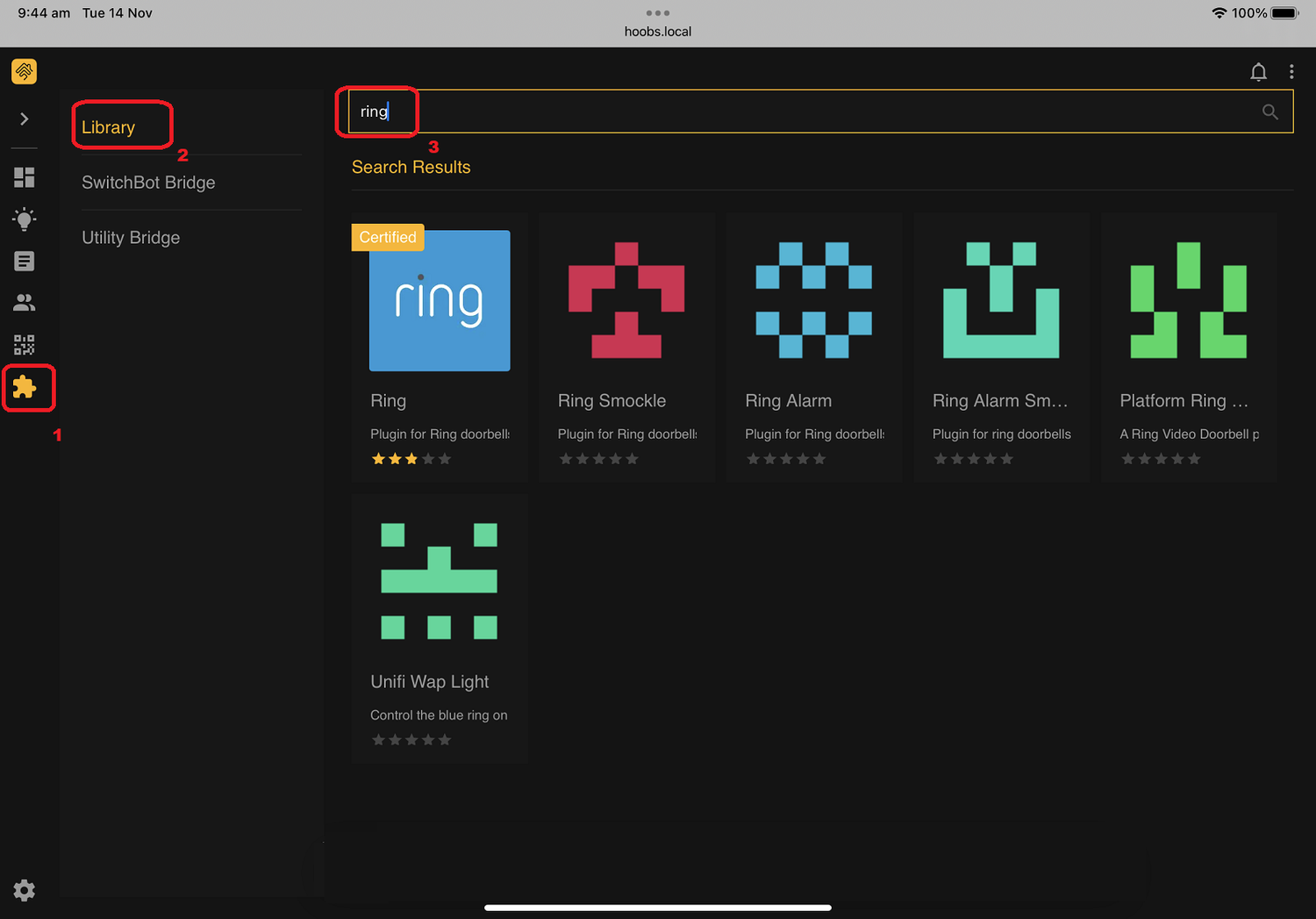Open the Dashboard from the sidebar
This screenshot has width=1316, height=919.
pyautogui.click(x=24, y=177)
